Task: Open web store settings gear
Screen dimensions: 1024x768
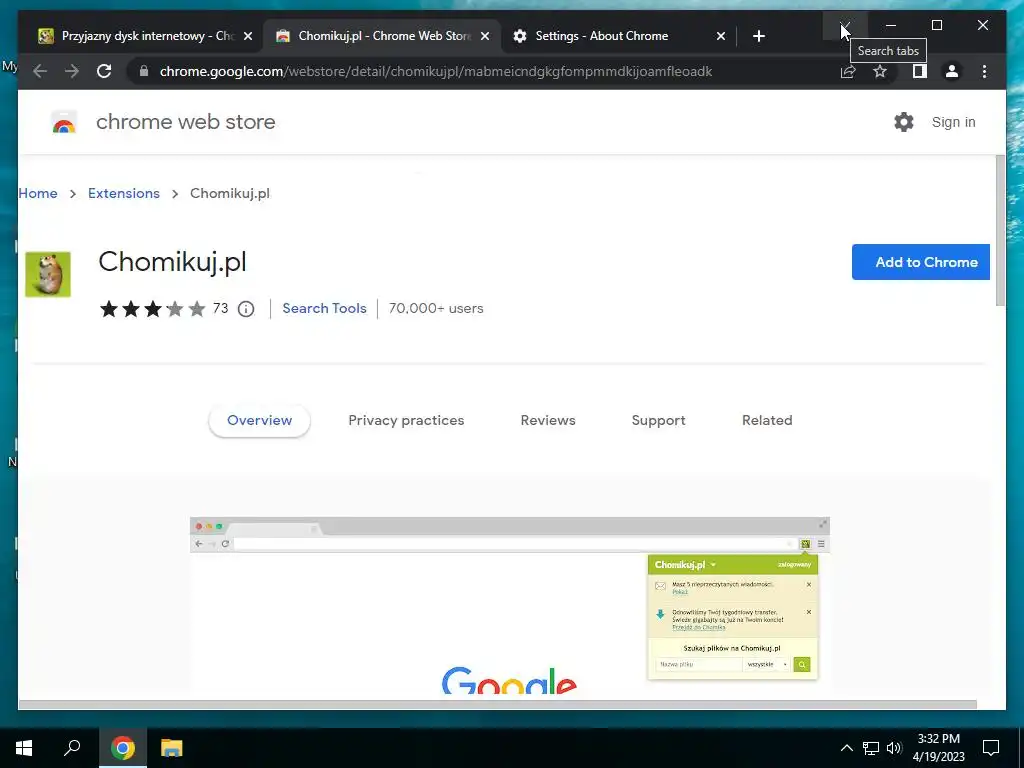Action: [x=904, y=122]
